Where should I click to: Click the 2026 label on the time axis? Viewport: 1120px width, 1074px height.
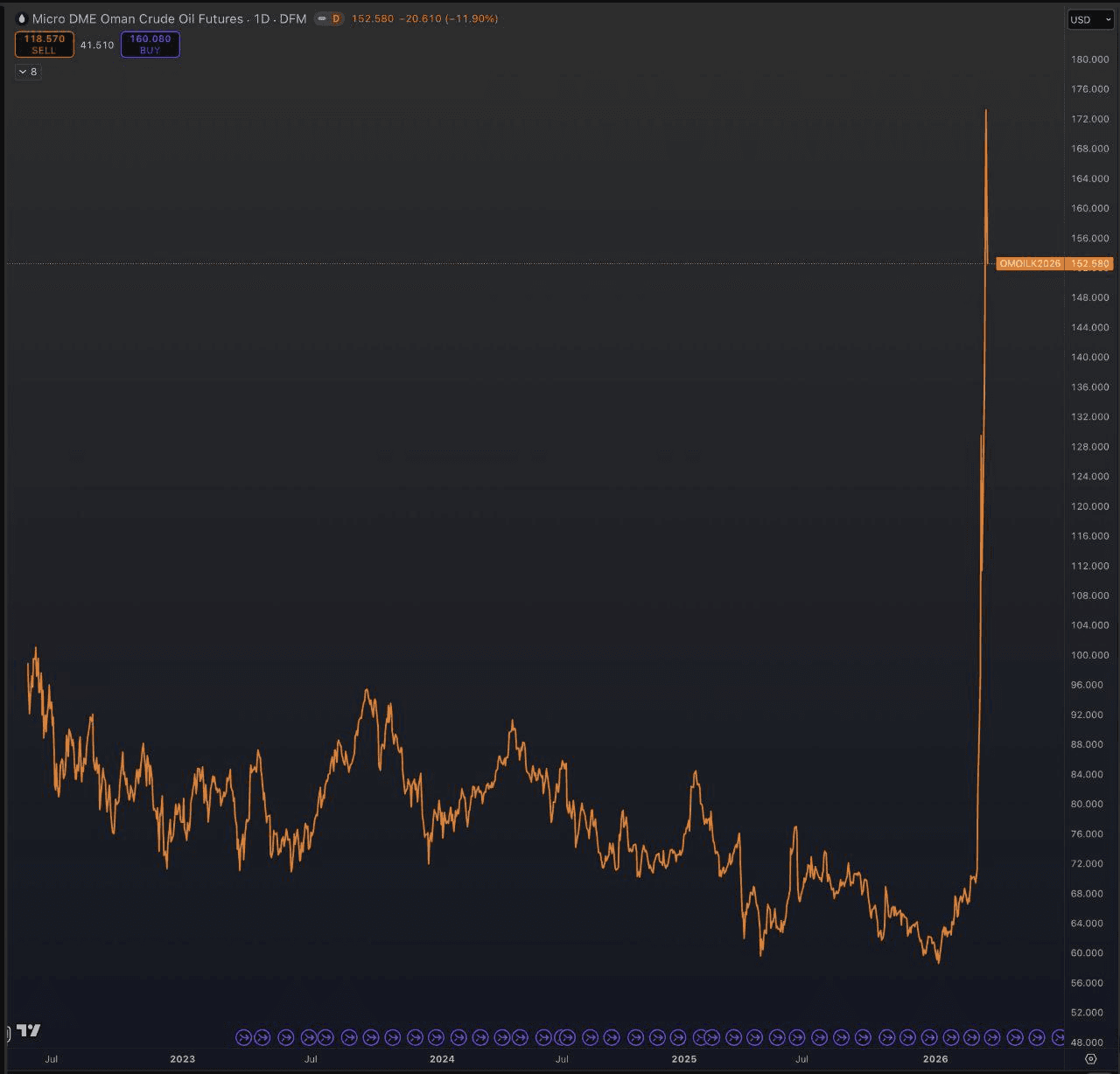(x=935, y=1059)
